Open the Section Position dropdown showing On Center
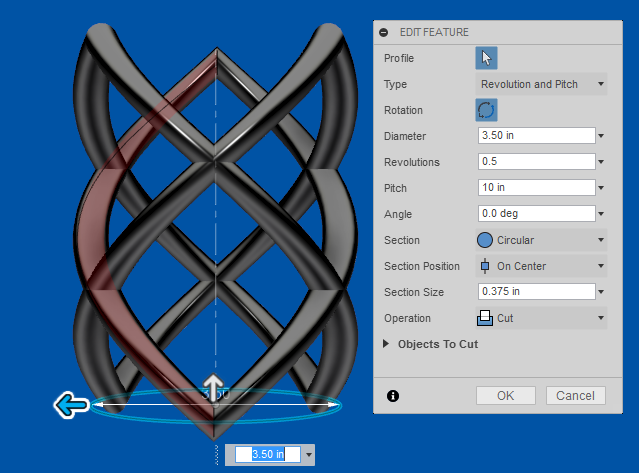The height and width of the screenshot is (473, 639). coord(541,266)
